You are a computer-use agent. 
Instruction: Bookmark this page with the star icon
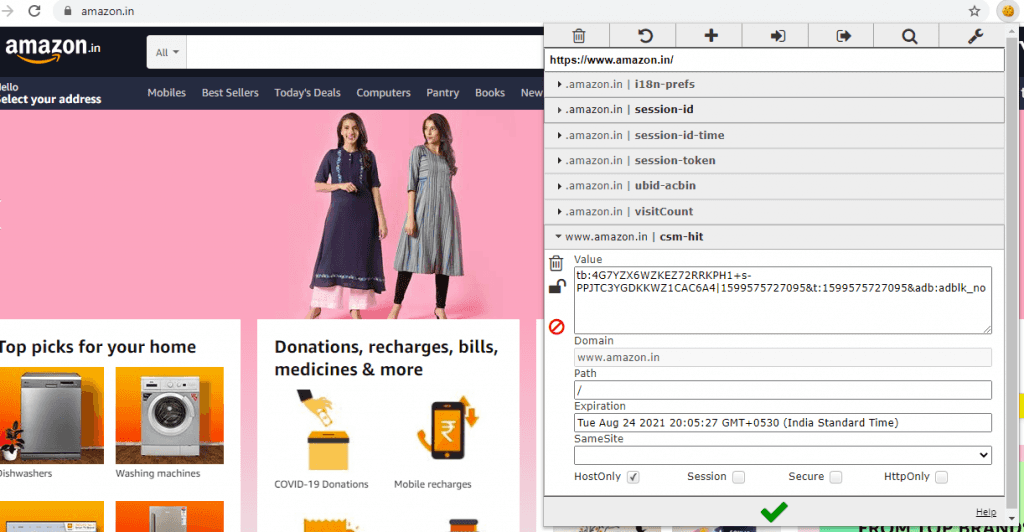coord(974,11)
